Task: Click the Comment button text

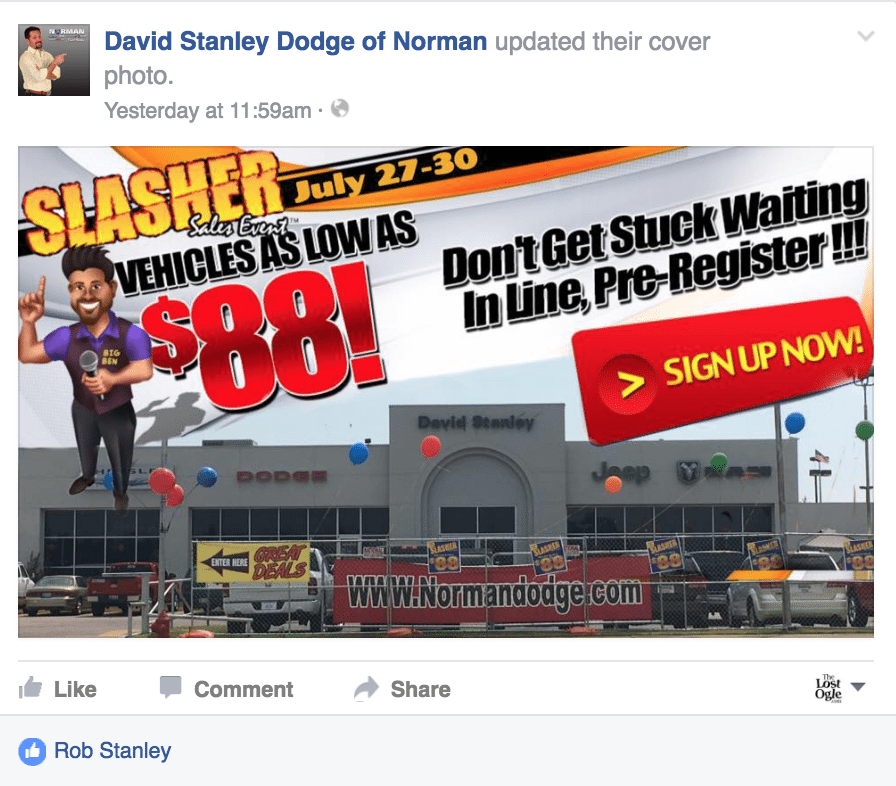Action: point(244,689)
